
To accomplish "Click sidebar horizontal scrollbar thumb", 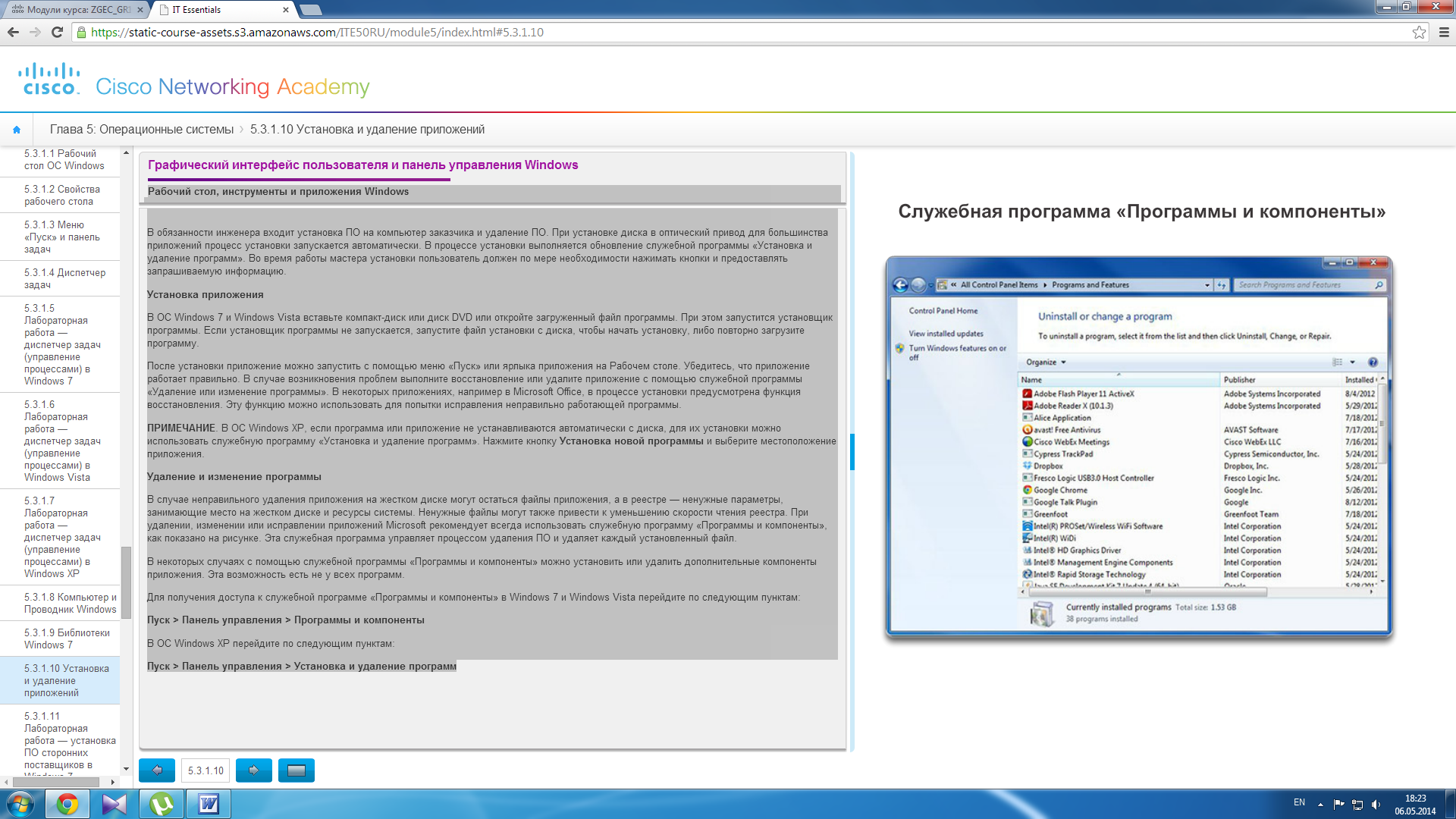I will point(55,782).
